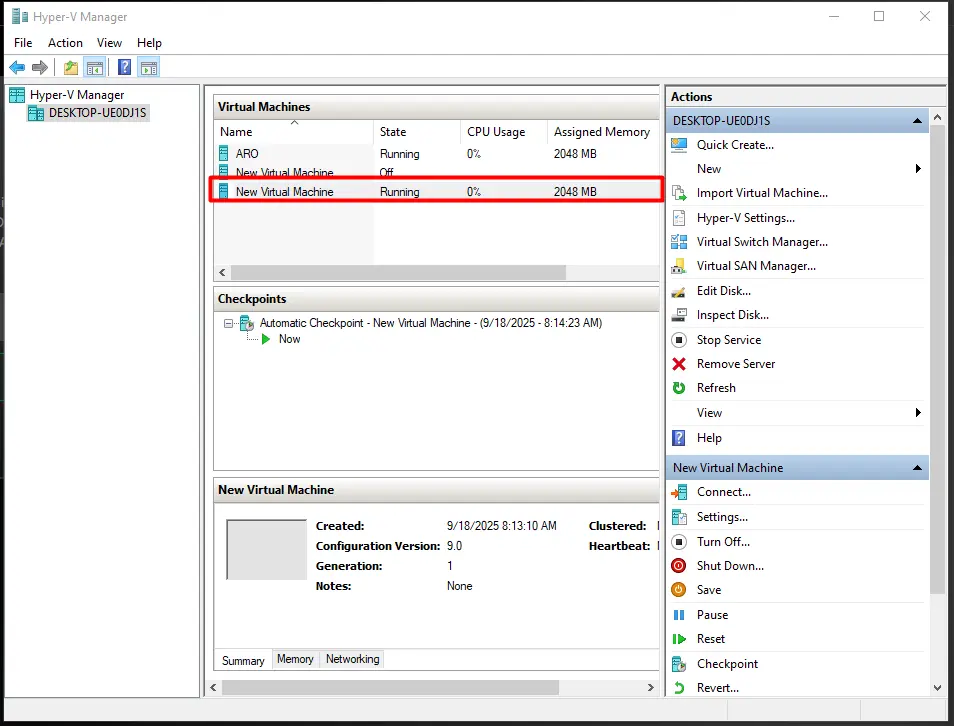Image resolution: width=954 pixels, height=726 pixels.
Task: Click the VM Settings icon
Action: [x=679, y=517]
